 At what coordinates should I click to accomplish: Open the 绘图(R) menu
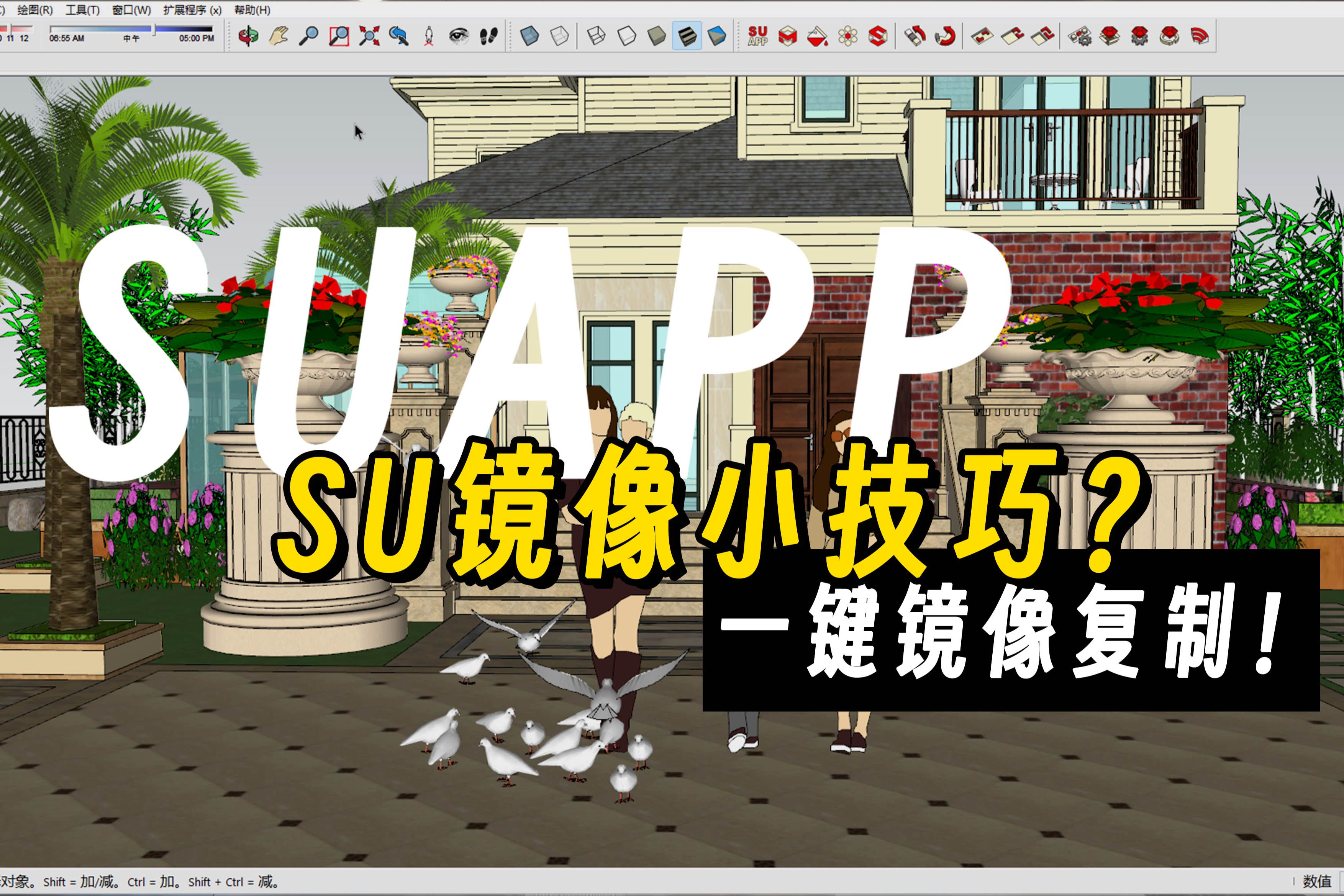pos(35,10)
